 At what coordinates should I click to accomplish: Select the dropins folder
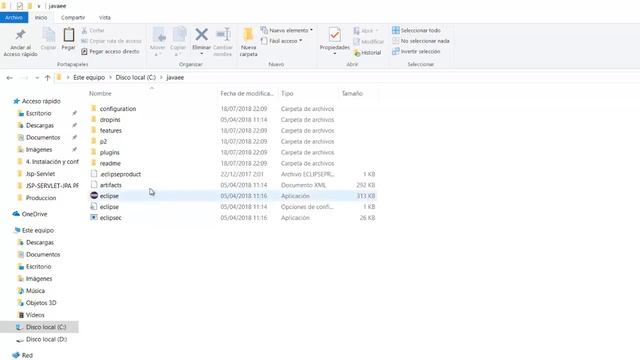pos(110,120)
